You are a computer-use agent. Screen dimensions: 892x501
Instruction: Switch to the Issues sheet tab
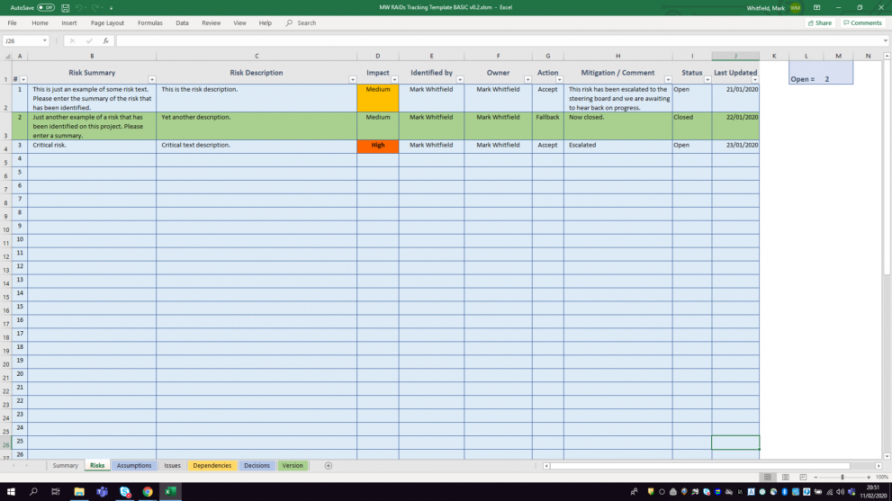point(172,466)
